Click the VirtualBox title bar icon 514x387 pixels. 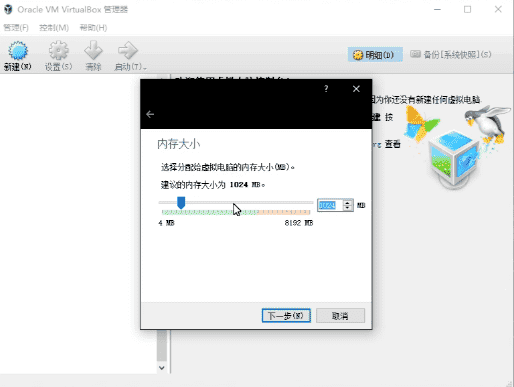pos(8,9)
